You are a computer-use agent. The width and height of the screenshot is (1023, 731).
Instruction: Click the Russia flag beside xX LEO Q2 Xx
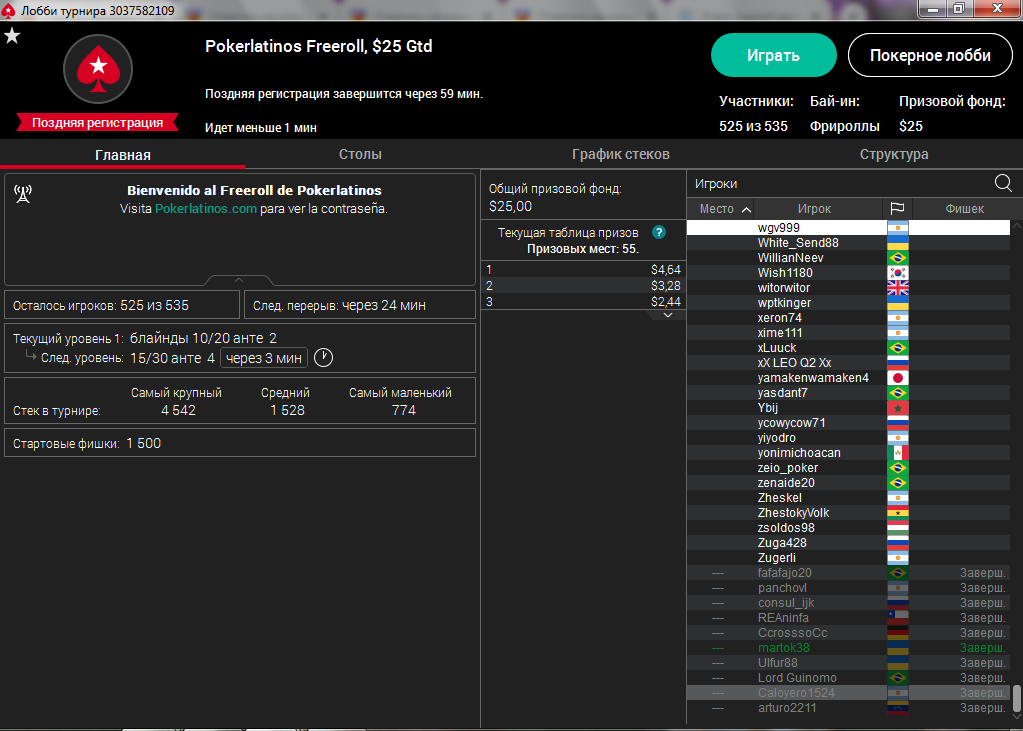click(x=898, y=363)
